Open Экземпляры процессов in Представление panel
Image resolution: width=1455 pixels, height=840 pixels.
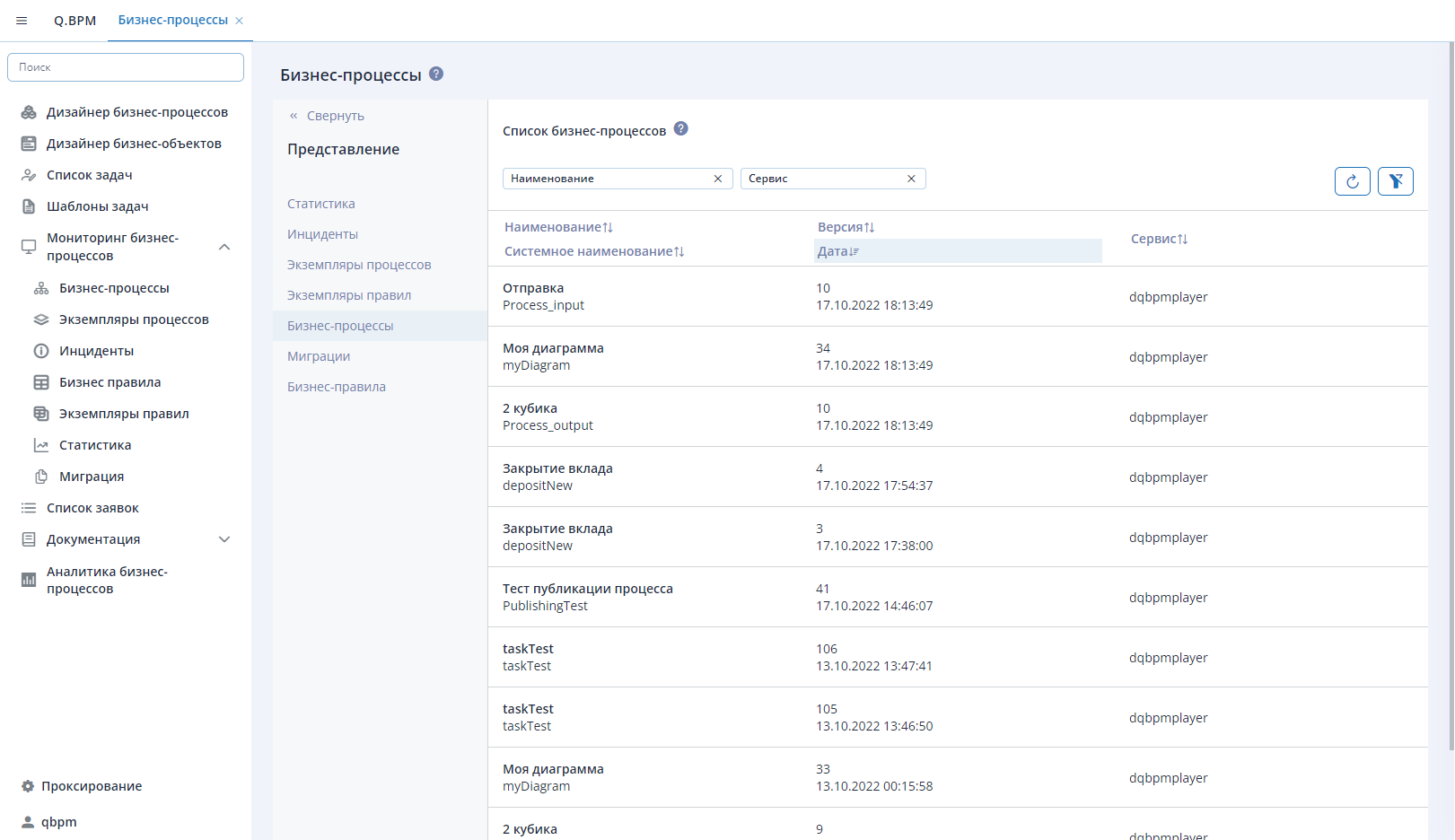click(359, 265)
